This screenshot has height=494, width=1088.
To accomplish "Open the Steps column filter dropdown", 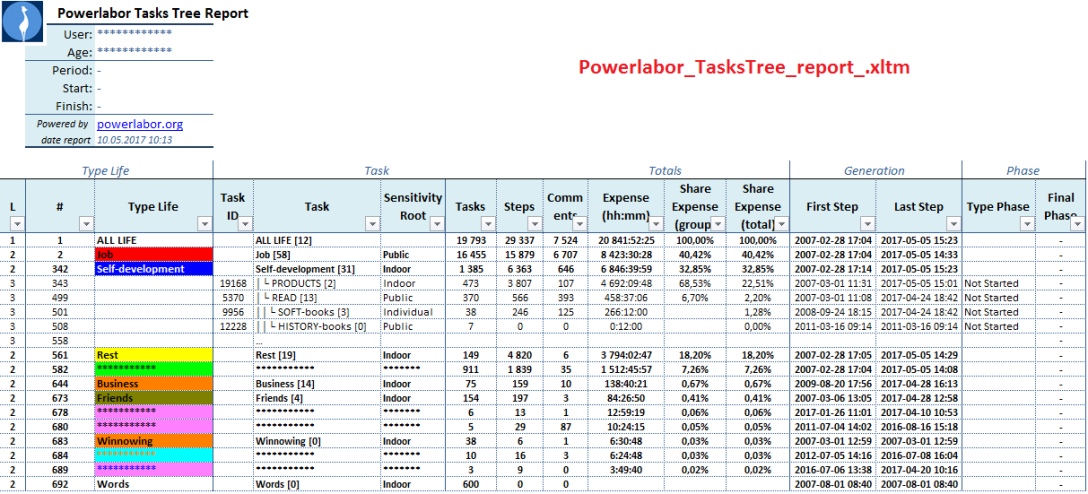I will pyautogui.click(x=534, y=224).
